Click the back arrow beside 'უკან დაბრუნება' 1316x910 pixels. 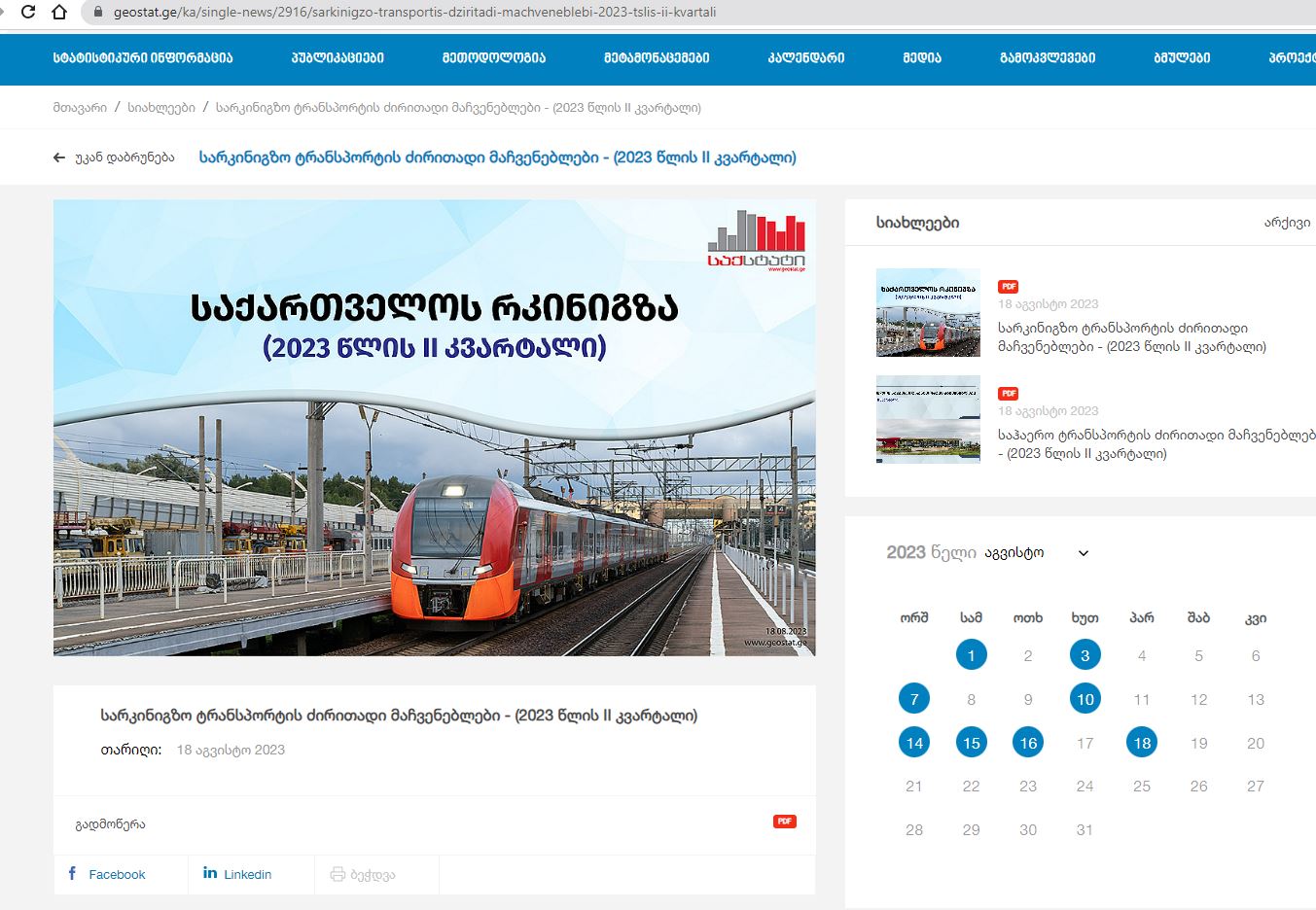59,157
